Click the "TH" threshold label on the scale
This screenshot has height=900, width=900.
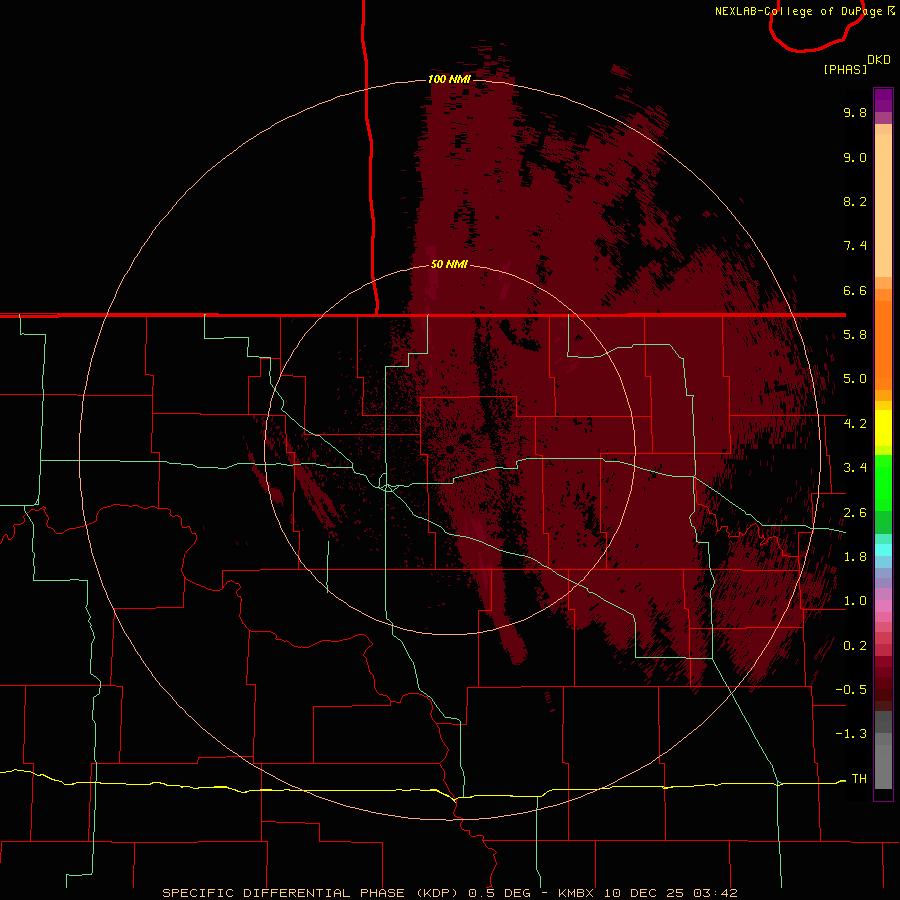click(x=859, y=779)
